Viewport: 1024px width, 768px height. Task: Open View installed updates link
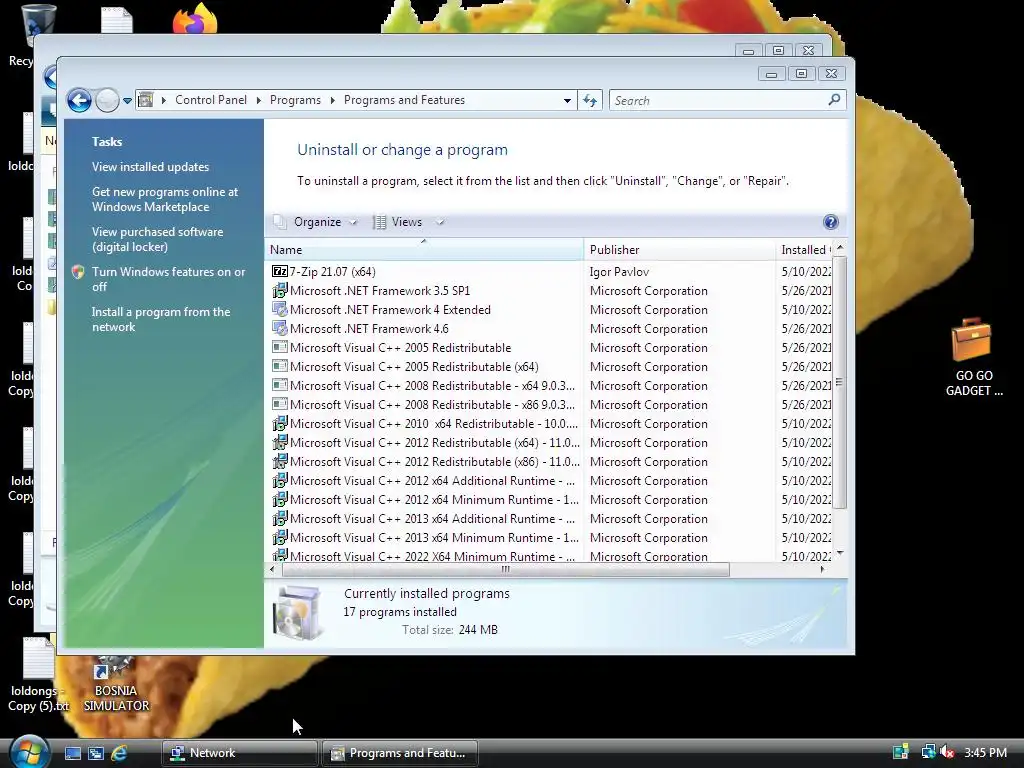coord(150,167)
